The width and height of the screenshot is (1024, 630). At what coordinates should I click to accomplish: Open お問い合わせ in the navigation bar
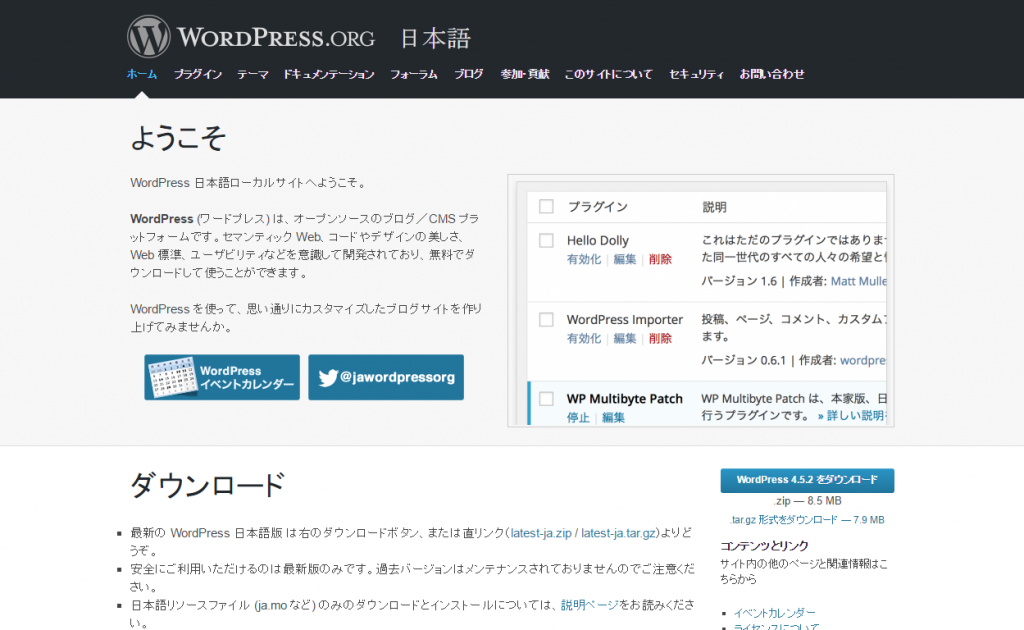772,74
